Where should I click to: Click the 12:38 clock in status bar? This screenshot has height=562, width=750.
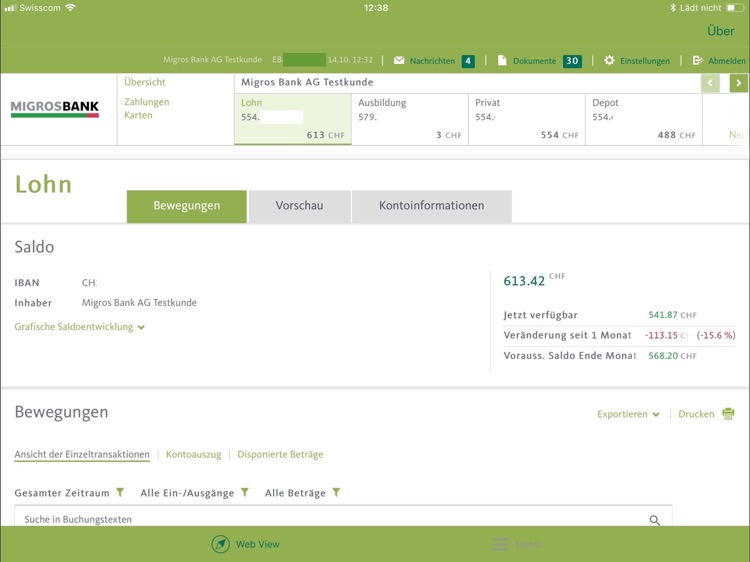click(376, 8)
